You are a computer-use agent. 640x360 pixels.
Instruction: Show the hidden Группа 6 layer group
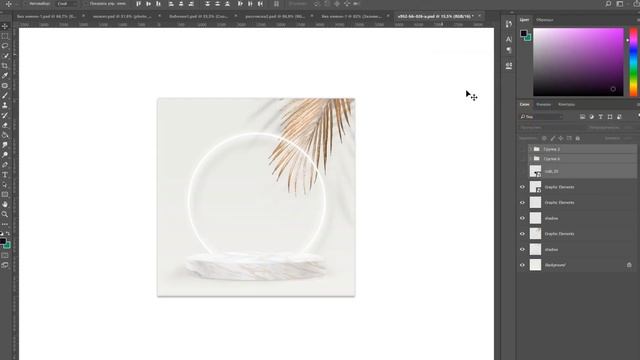pos(522,158)
